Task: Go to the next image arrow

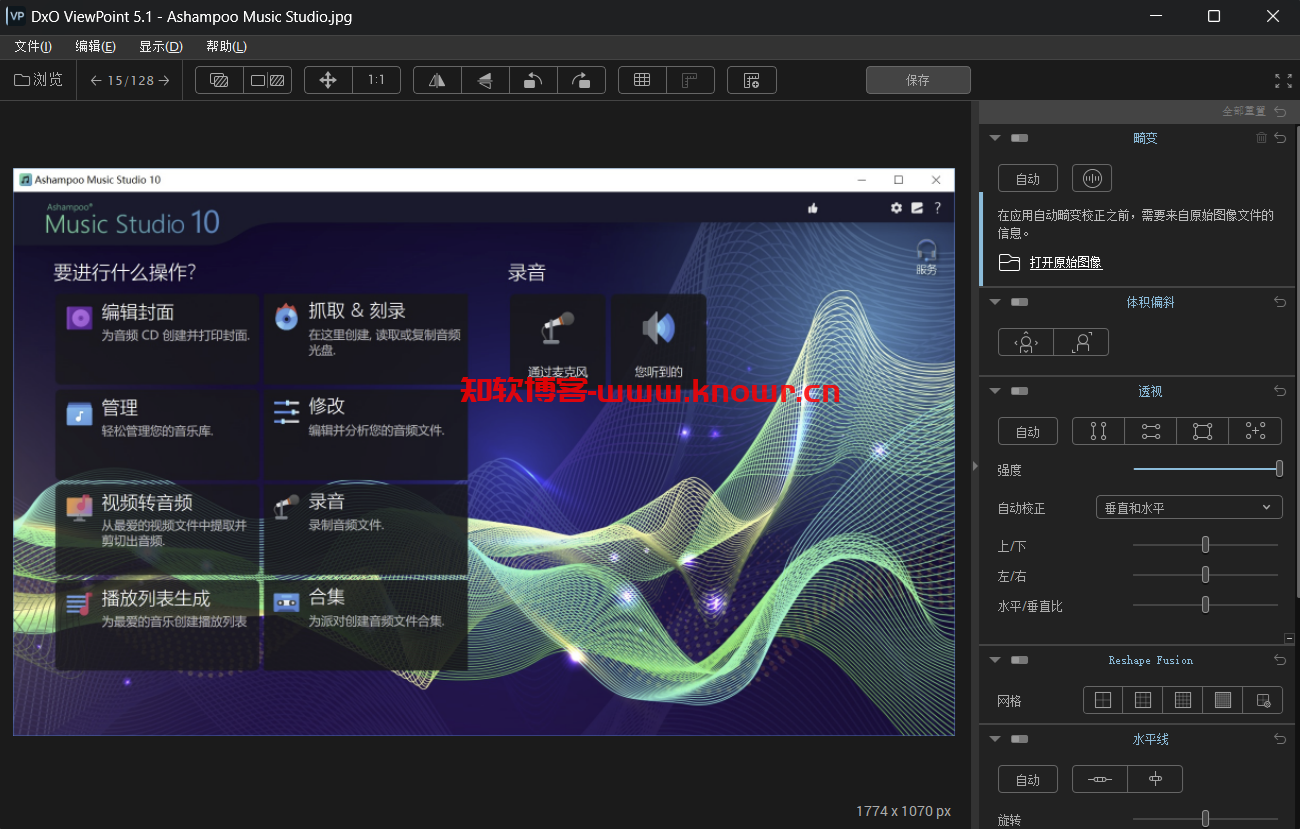Action: [x=164, y=80]
